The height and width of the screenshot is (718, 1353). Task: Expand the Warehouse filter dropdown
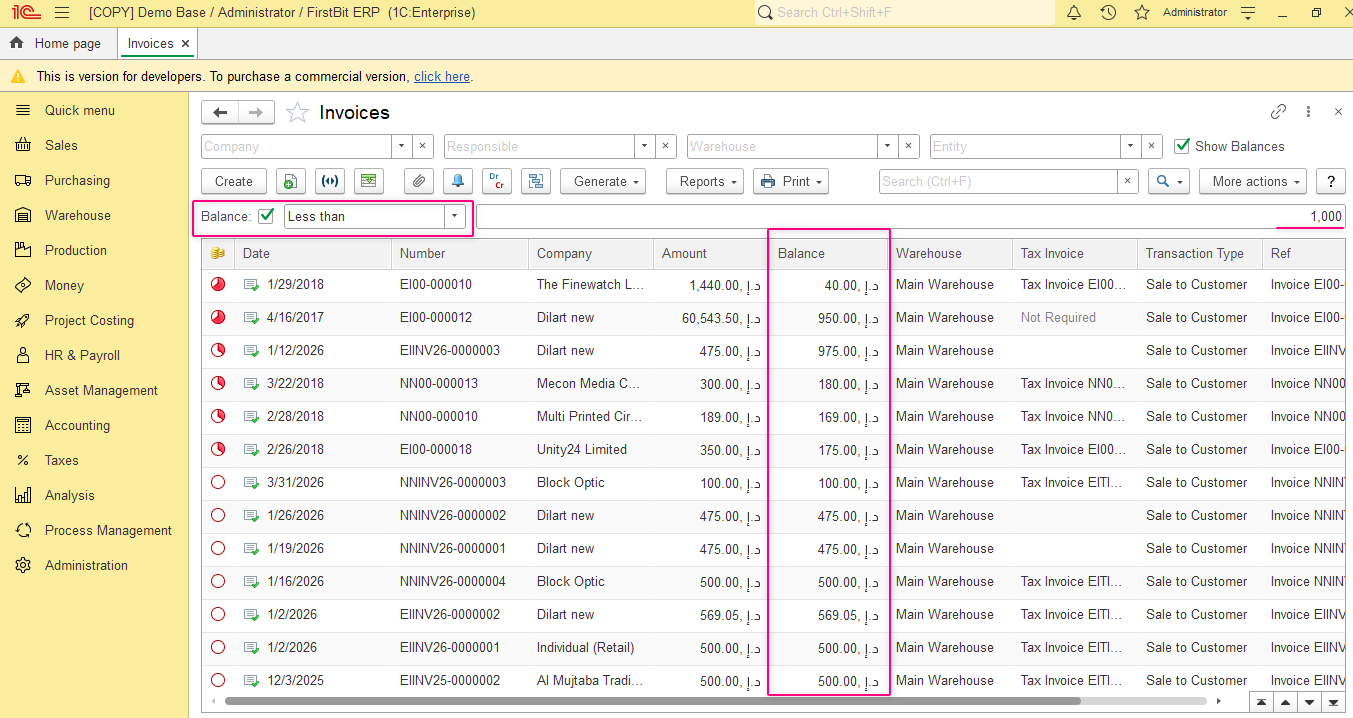[888, 146]
